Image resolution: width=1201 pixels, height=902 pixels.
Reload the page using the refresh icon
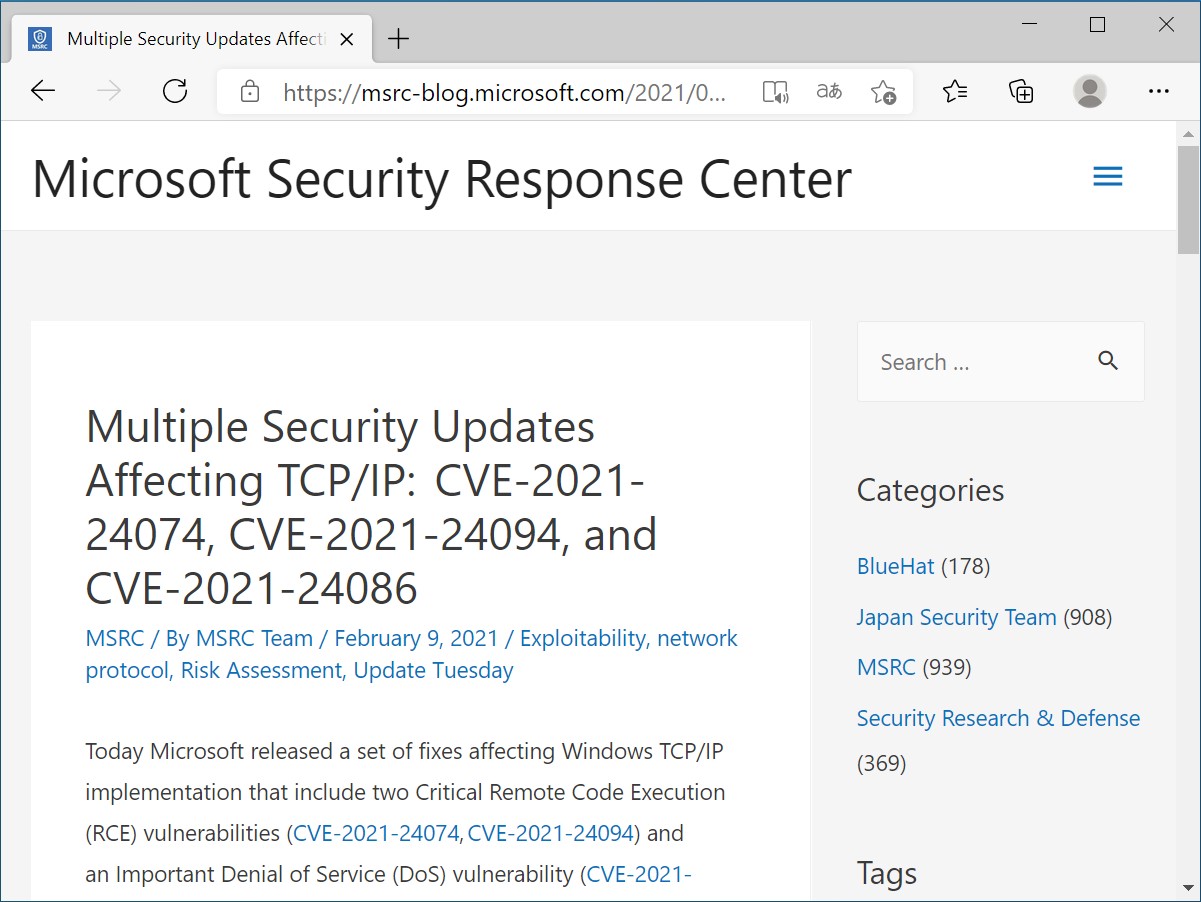coord(175,90)
